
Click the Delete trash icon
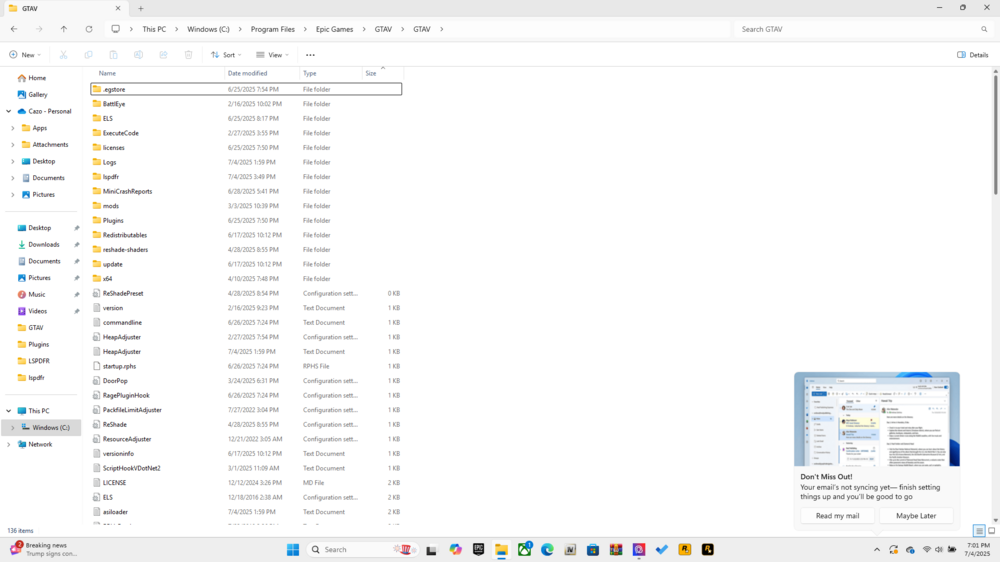[x=189, y=55]
